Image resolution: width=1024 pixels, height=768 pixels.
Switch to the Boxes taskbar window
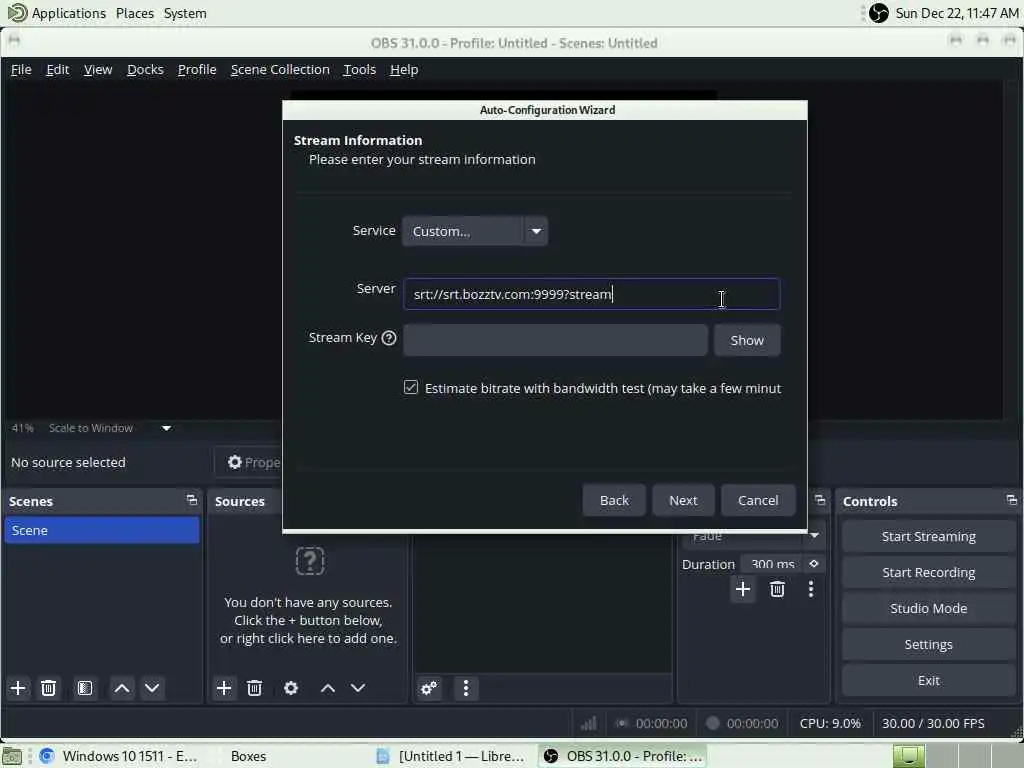click(x=248, y=756)
